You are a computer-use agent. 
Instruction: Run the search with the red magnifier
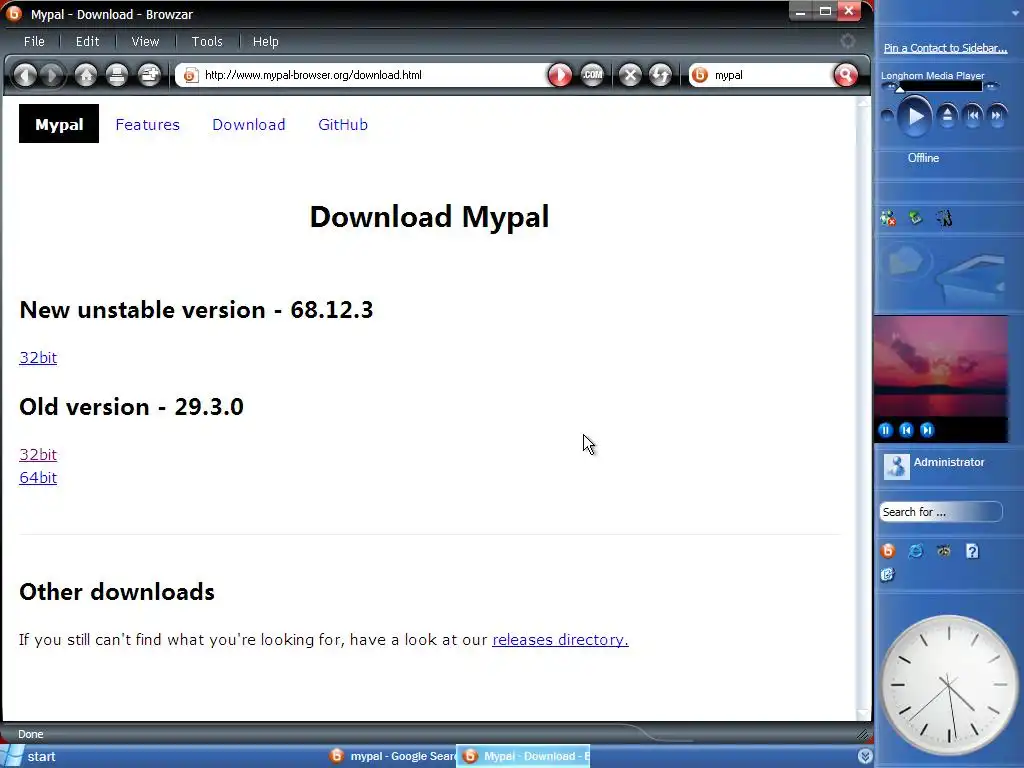(845, 75)
